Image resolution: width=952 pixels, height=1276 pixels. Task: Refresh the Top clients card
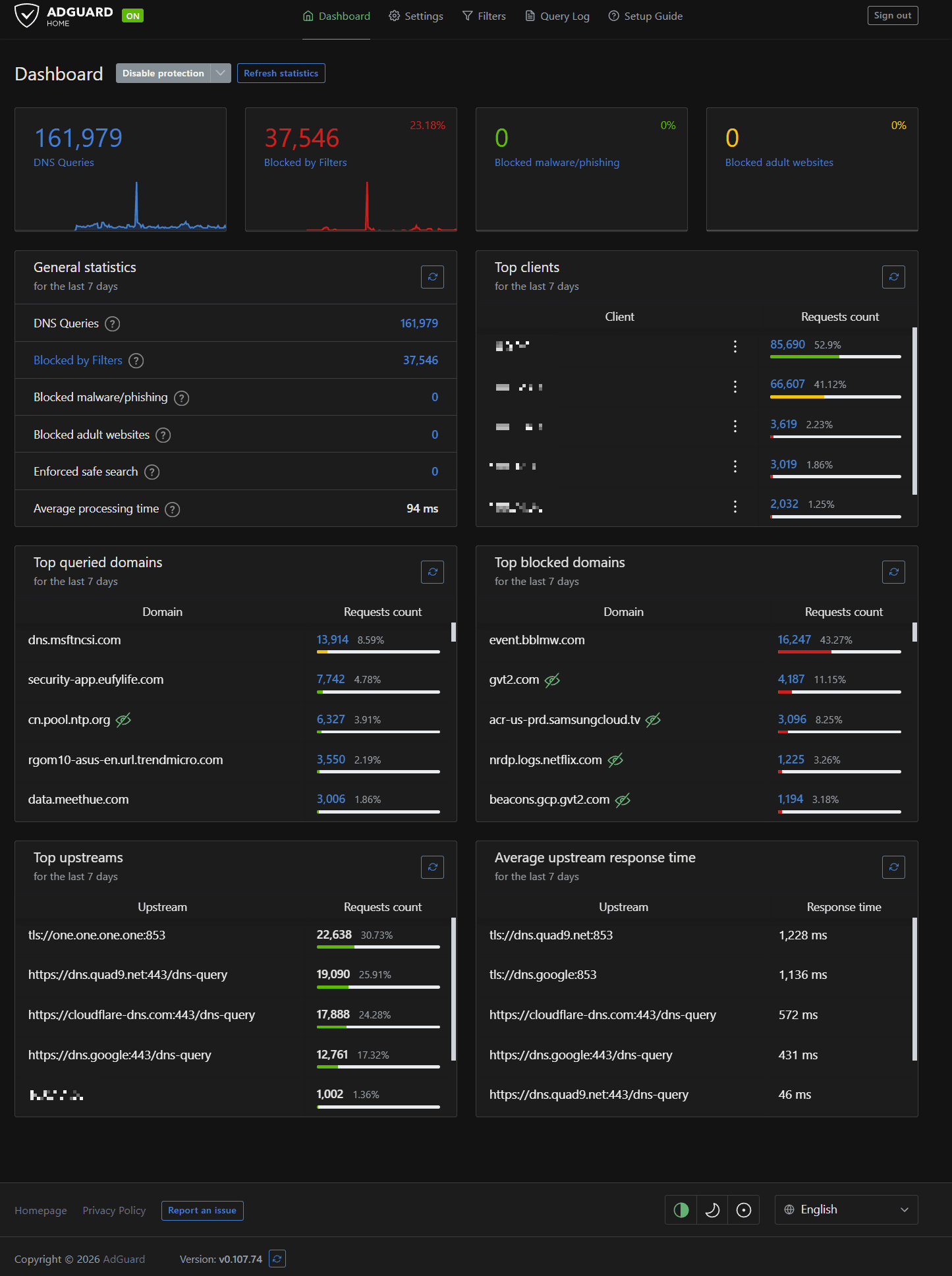(x=893, y=277)
